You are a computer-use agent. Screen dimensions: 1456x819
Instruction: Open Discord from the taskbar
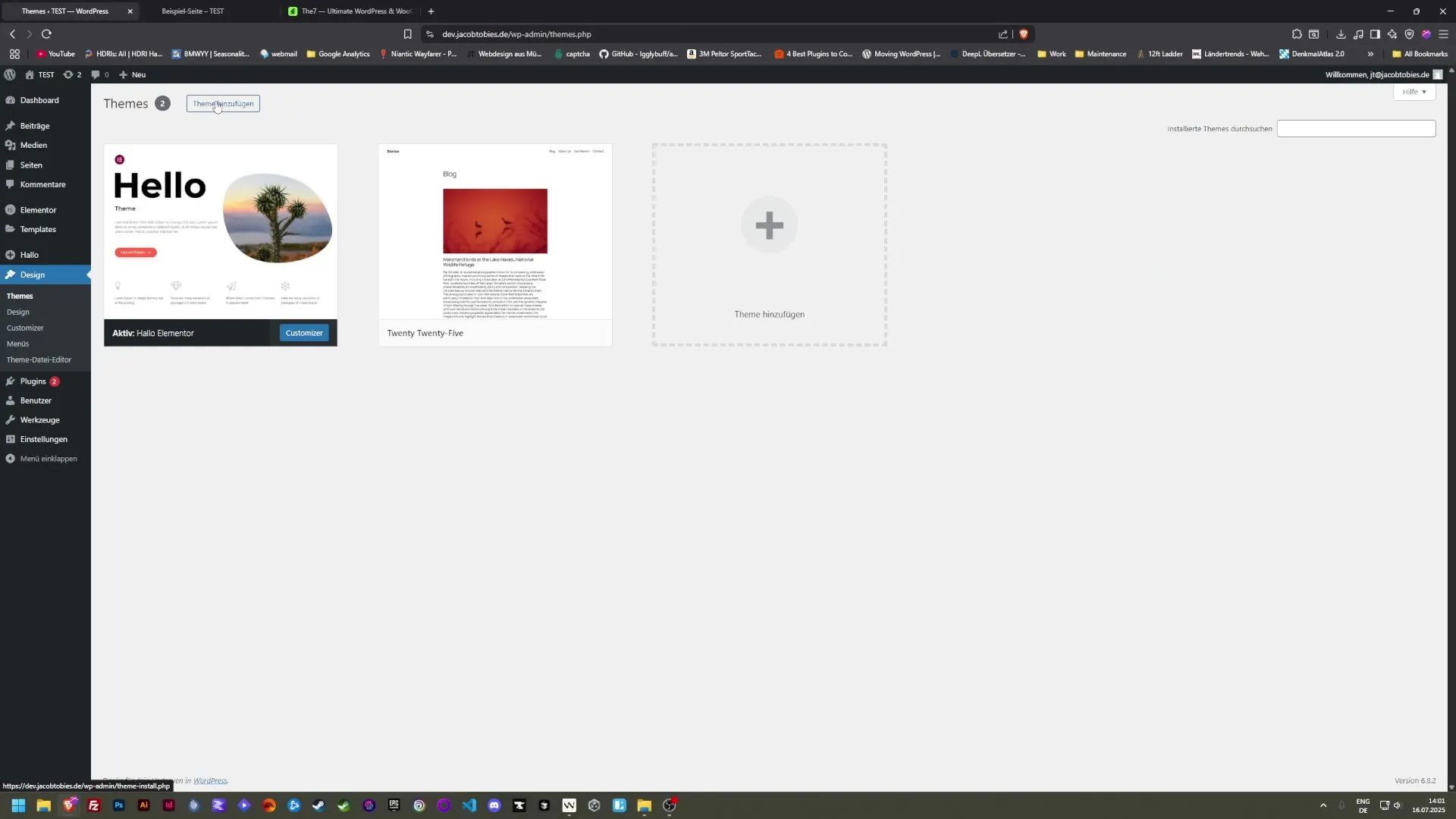494,805
